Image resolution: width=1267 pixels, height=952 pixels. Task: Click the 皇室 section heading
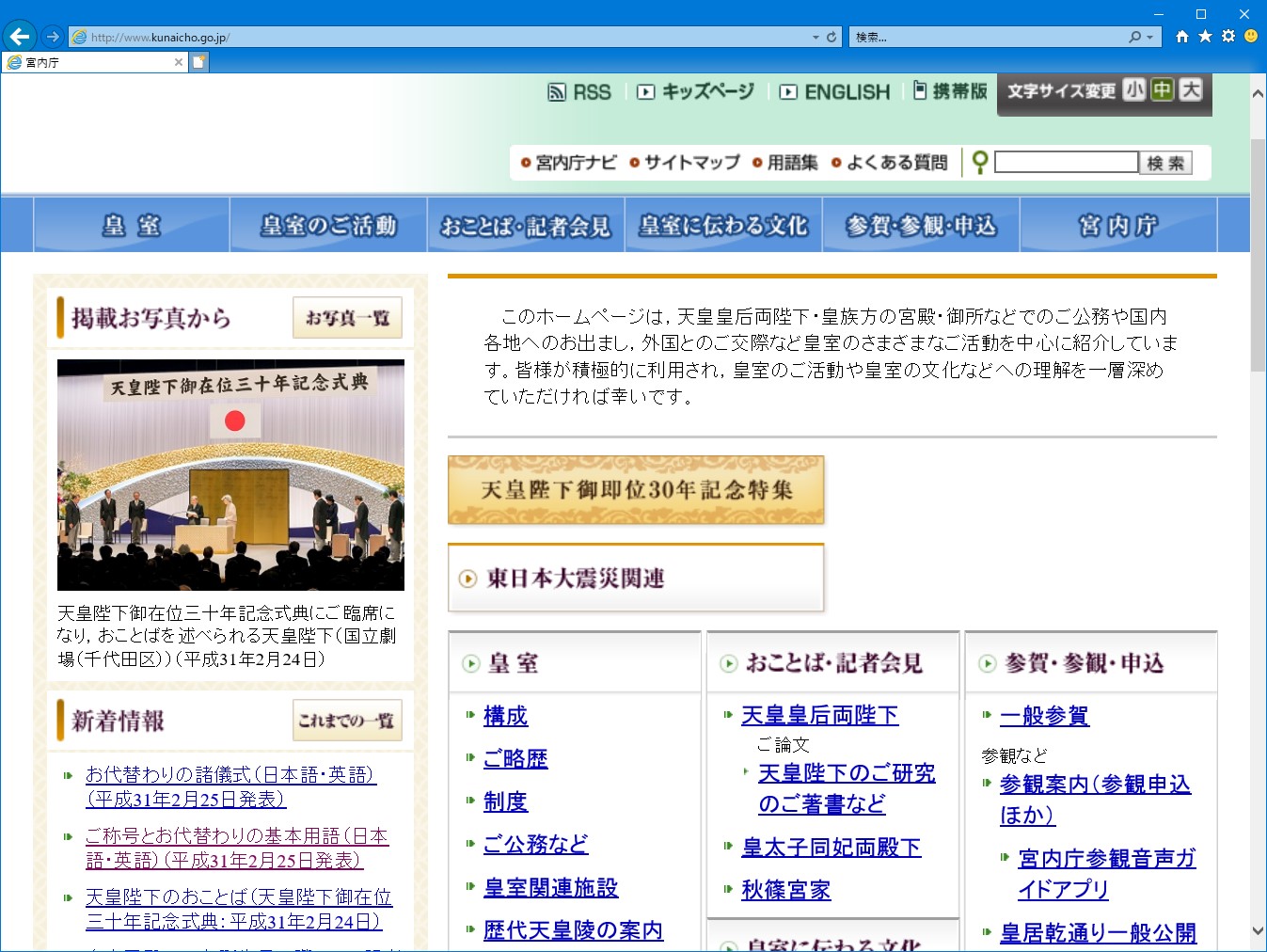514,663
